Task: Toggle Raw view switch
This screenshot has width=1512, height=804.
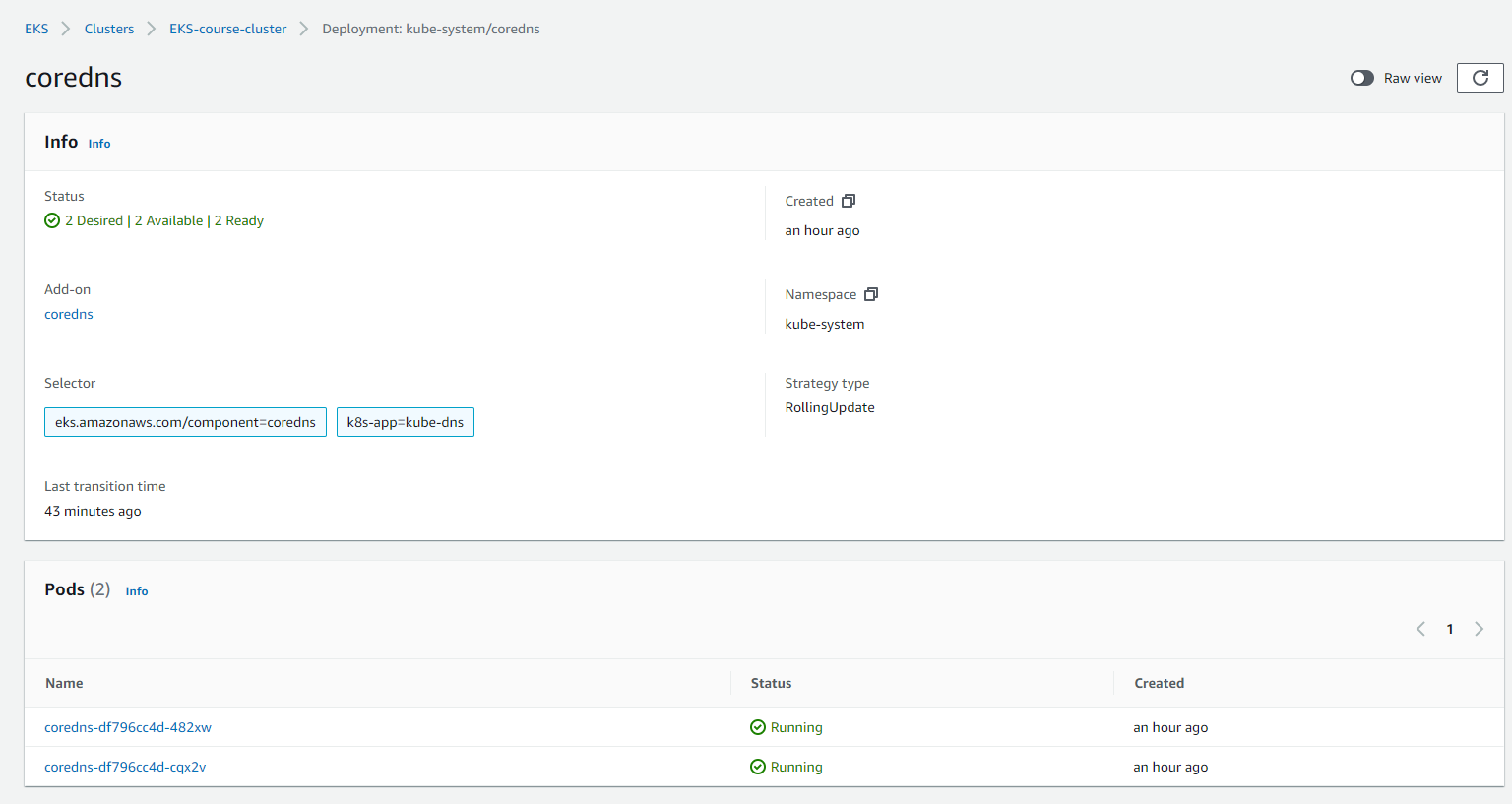Action: click(x=1362, y=78)
